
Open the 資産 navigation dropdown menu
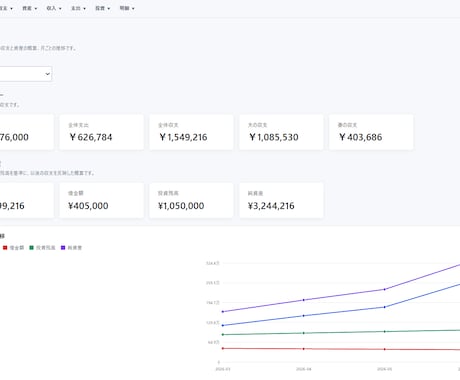(x=30, y=8)
